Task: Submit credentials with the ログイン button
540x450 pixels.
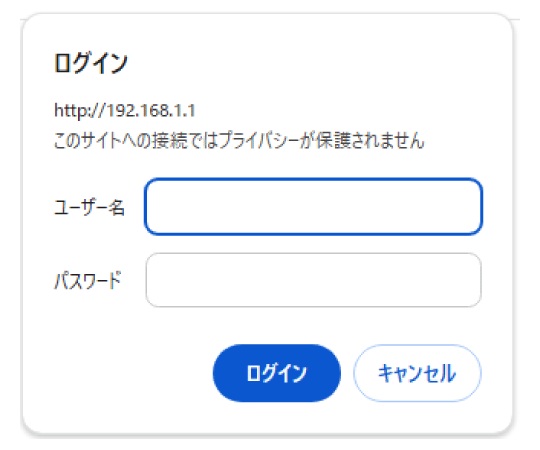Action: (x=277, y=373)
